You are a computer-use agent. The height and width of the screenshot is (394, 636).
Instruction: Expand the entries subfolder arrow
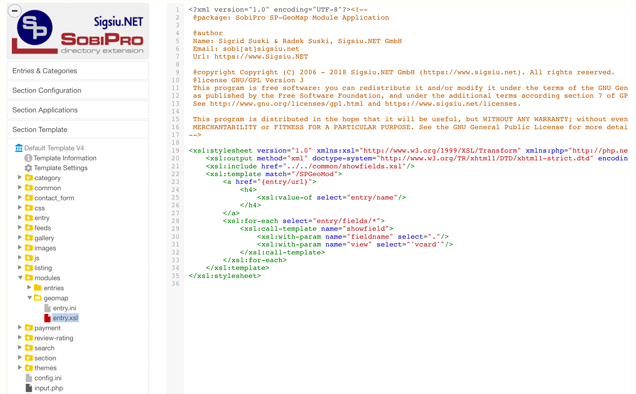click(x=29, y=287)
